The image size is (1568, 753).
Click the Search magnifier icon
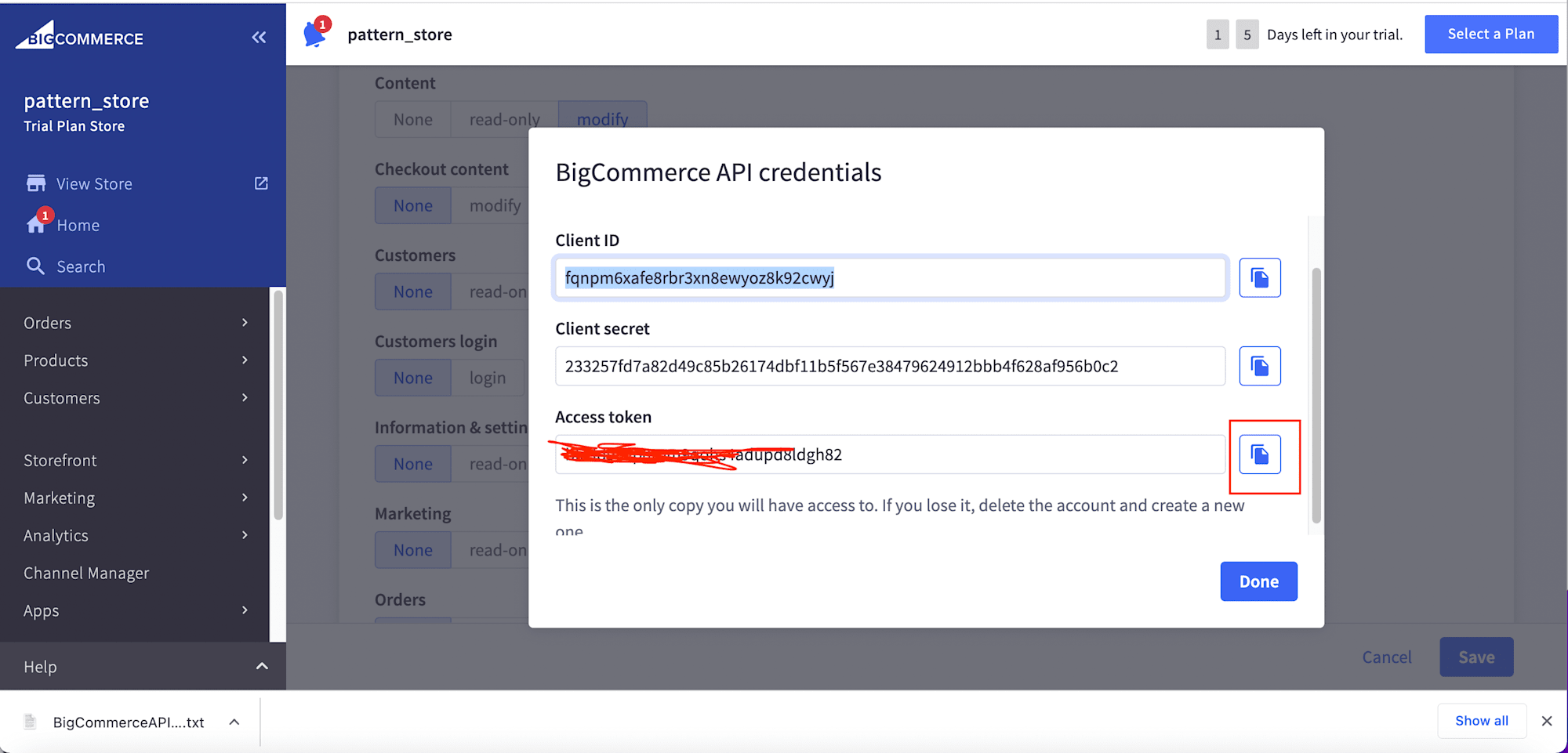click(35, 266)
